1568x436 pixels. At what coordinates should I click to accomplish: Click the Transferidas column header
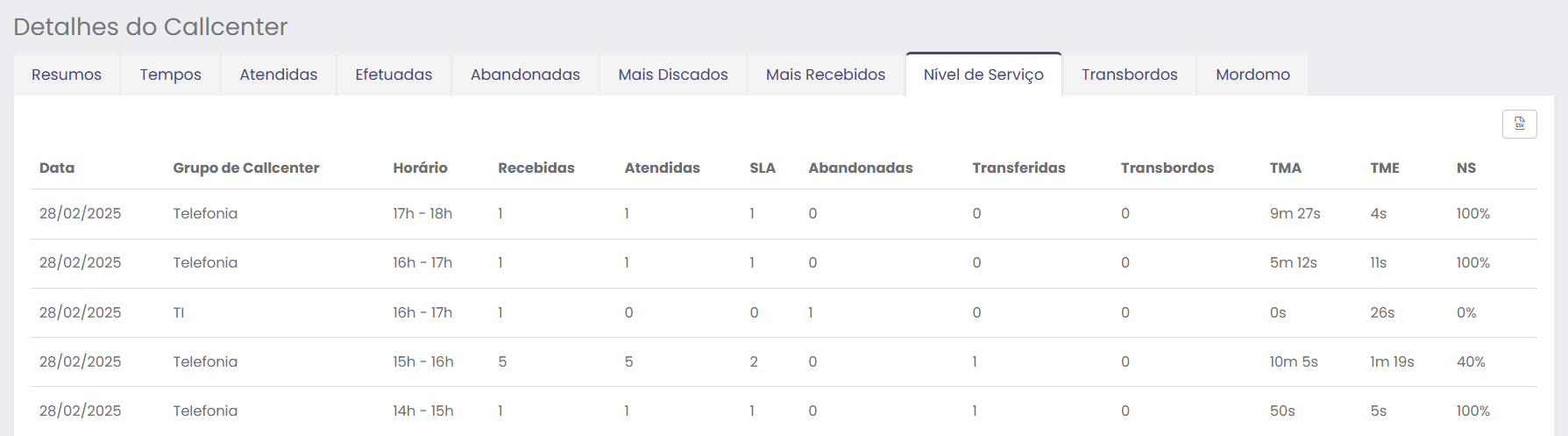coord(1018,168)
